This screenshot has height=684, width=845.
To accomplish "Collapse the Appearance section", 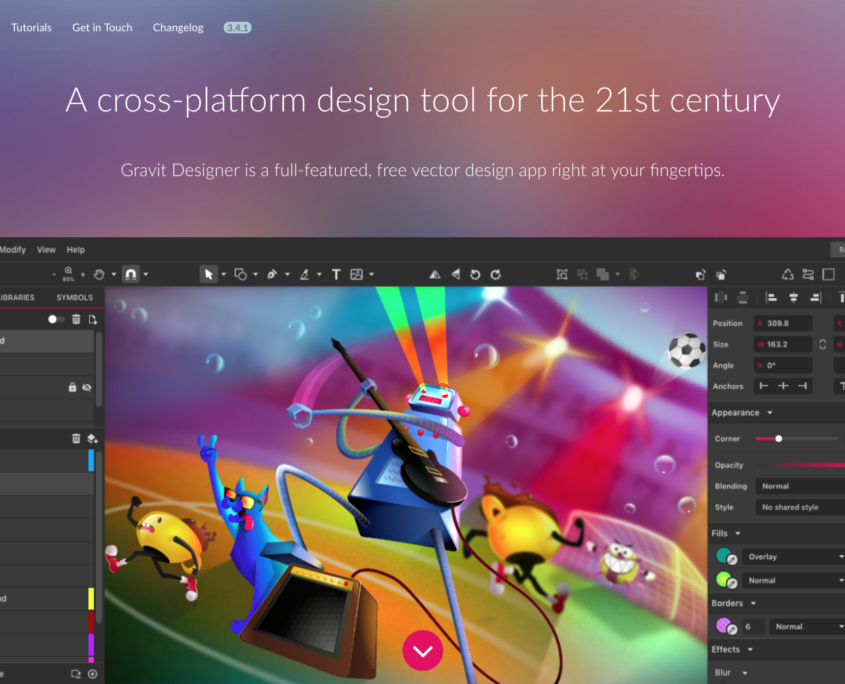I will [770, 413].
